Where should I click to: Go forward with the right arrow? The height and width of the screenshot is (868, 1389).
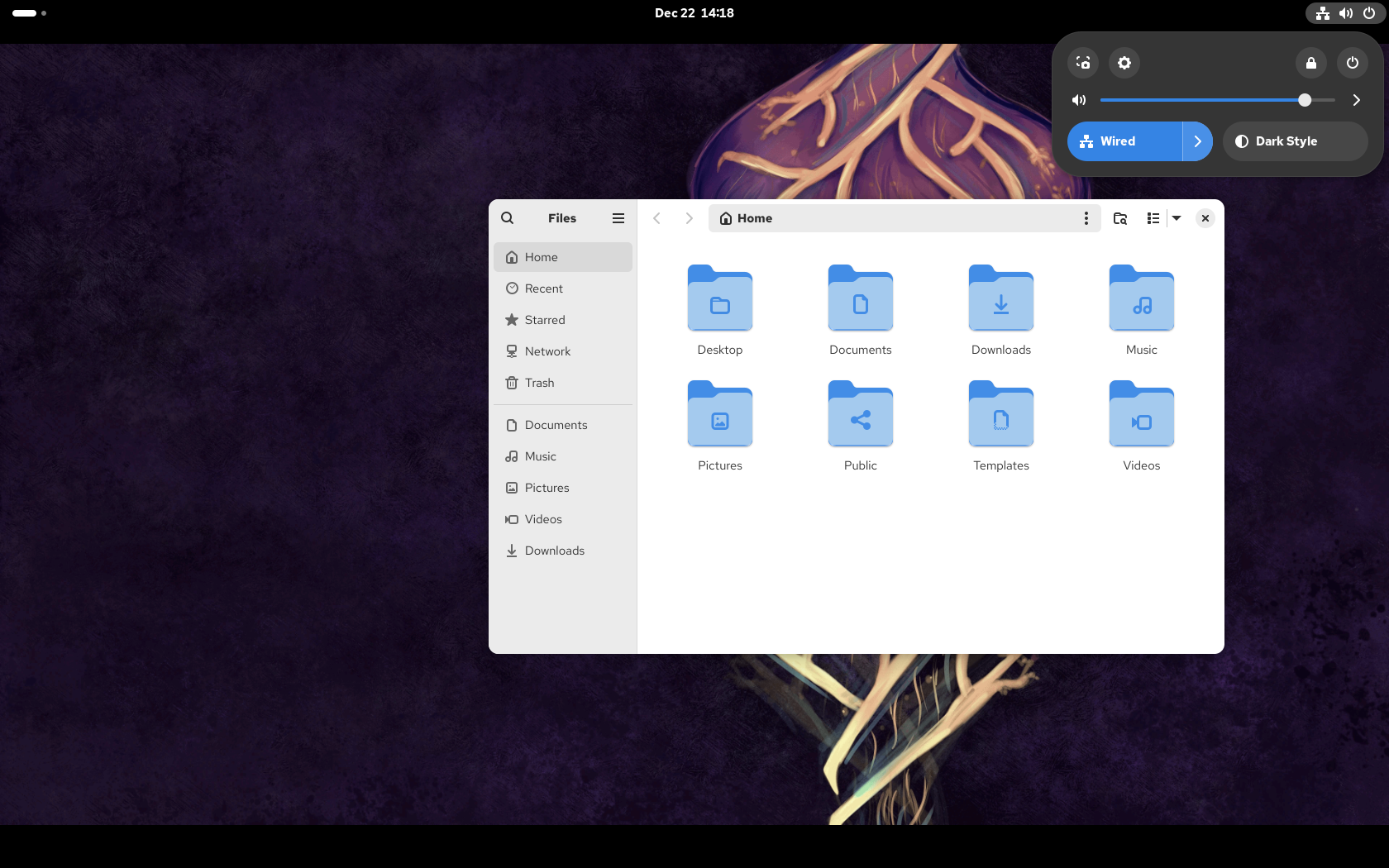click(x=689, y=218)
